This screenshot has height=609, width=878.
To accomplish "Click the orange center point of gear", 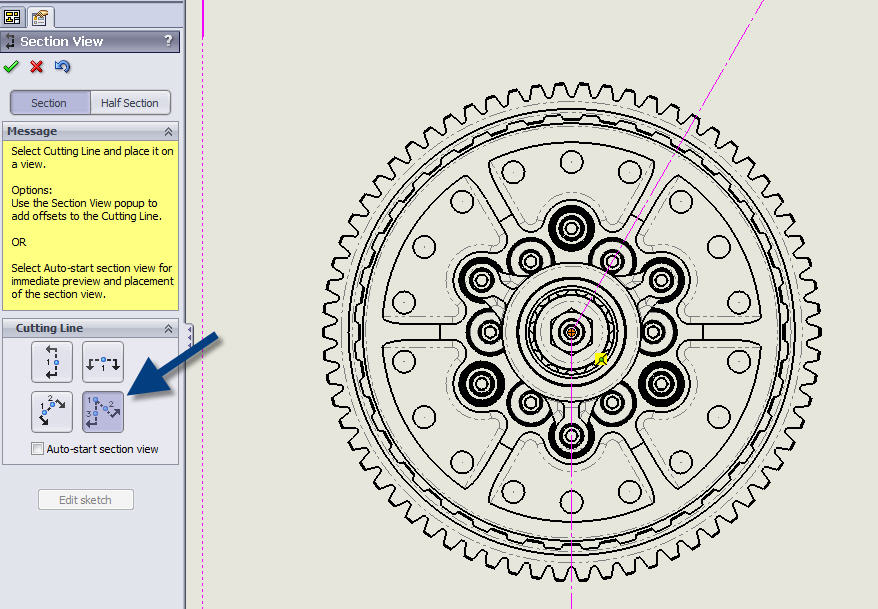I will click(x=571, y=332).
